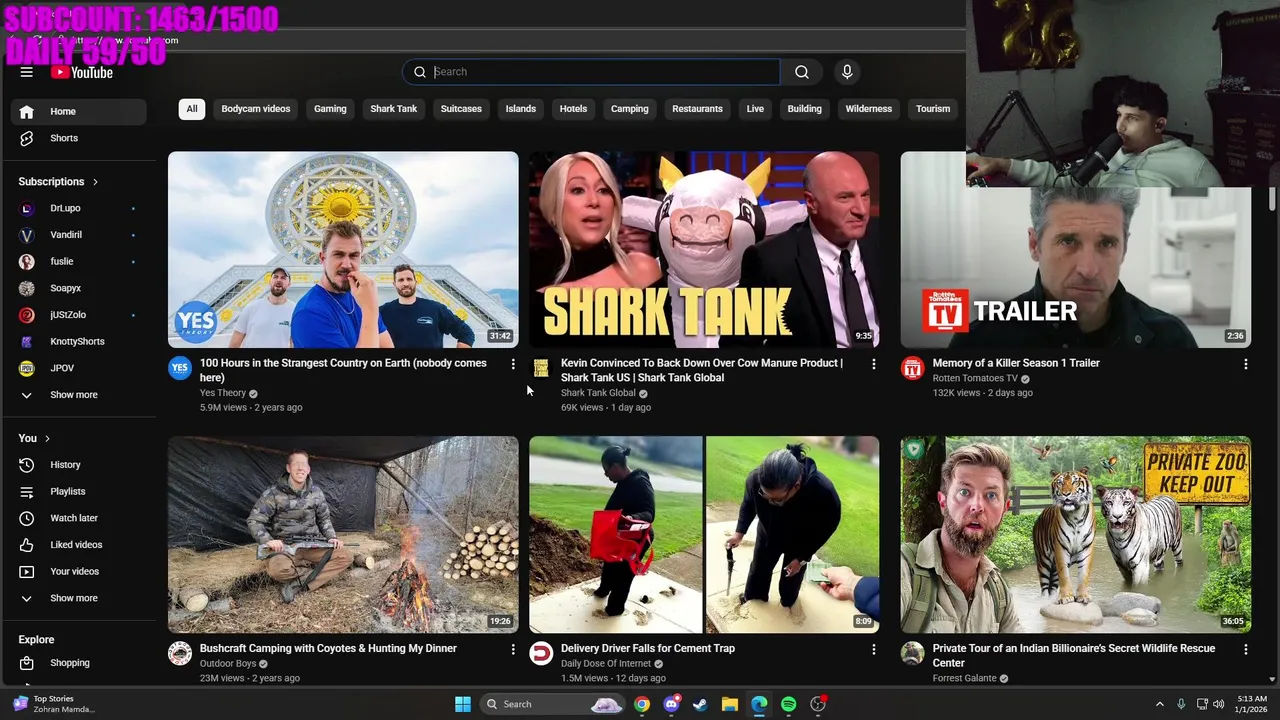Play the Delivery Driver Cement Trap thumbnail
This screenshot has height=720, width=1280.
704,534
